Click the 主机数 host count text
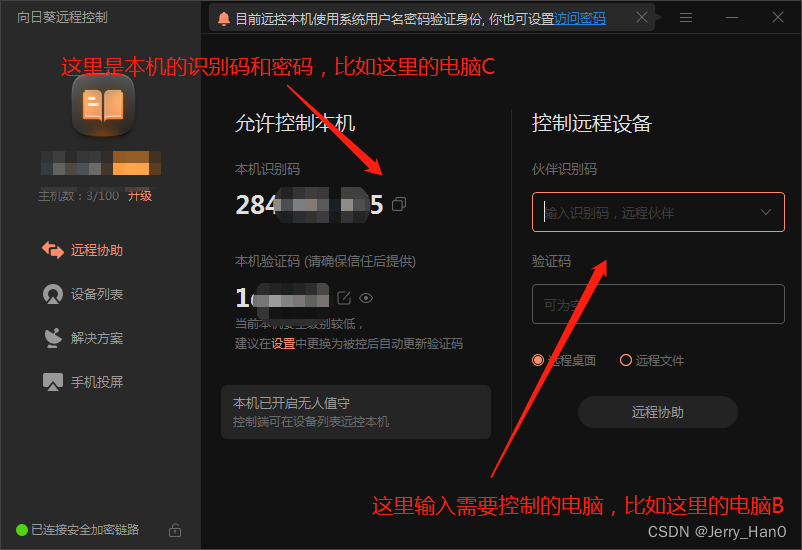The image size is (802, 550). (x=78, y=196)
